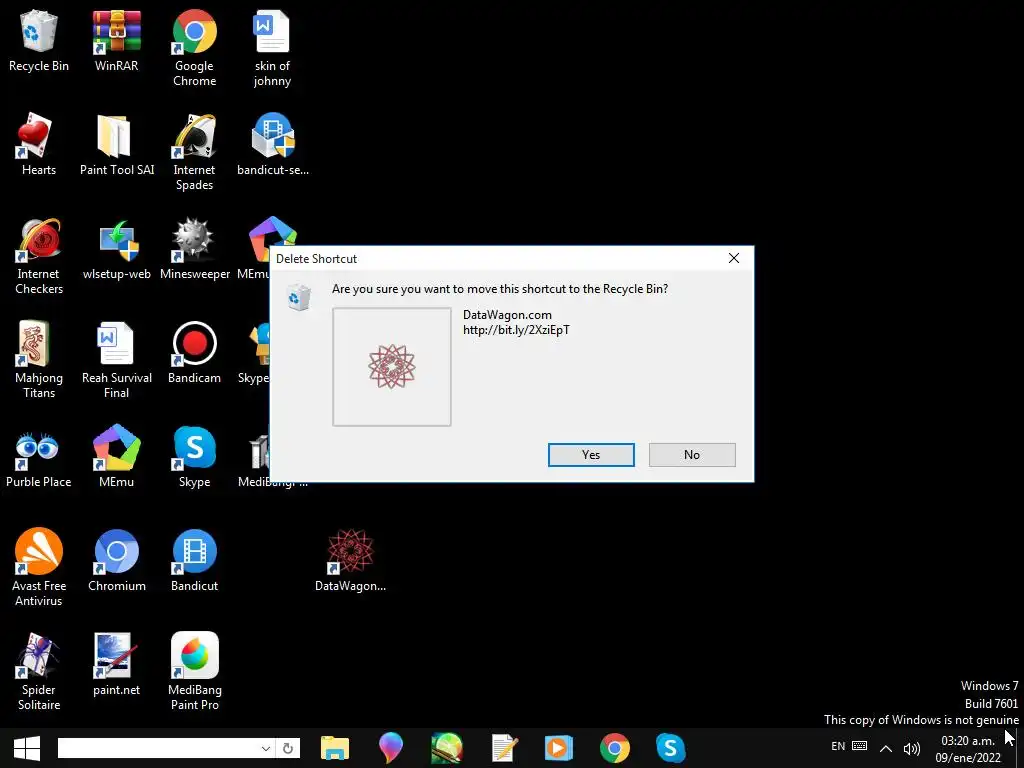Image resolution: width=1024 pixels, height=768 pixels.
Task: Select the Mahjong Titans shortcut
Action: pyautogui.click(x=39, y=360)
